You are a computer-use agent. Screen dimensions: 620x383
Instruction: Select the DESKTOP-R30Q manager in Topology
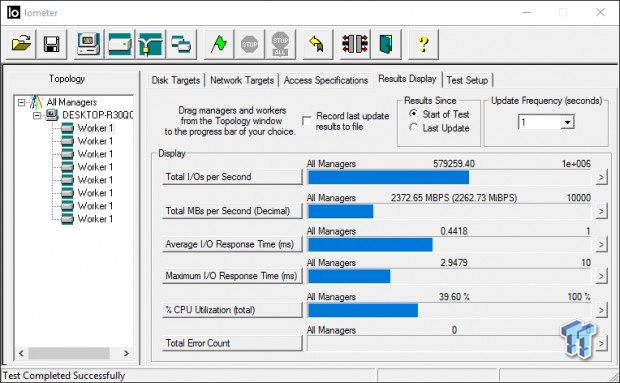[x=97, y=115]
